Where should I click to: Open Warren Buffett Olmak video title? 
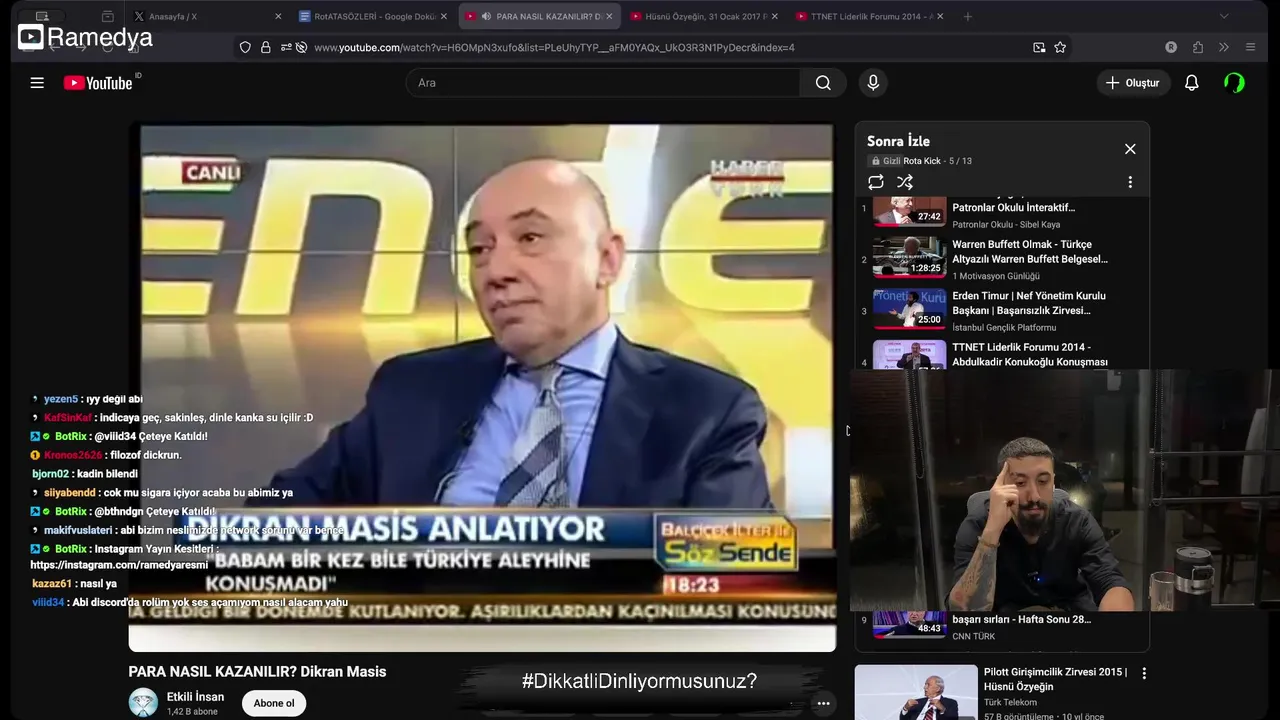pyautogui.click(x=1030, y=252)
